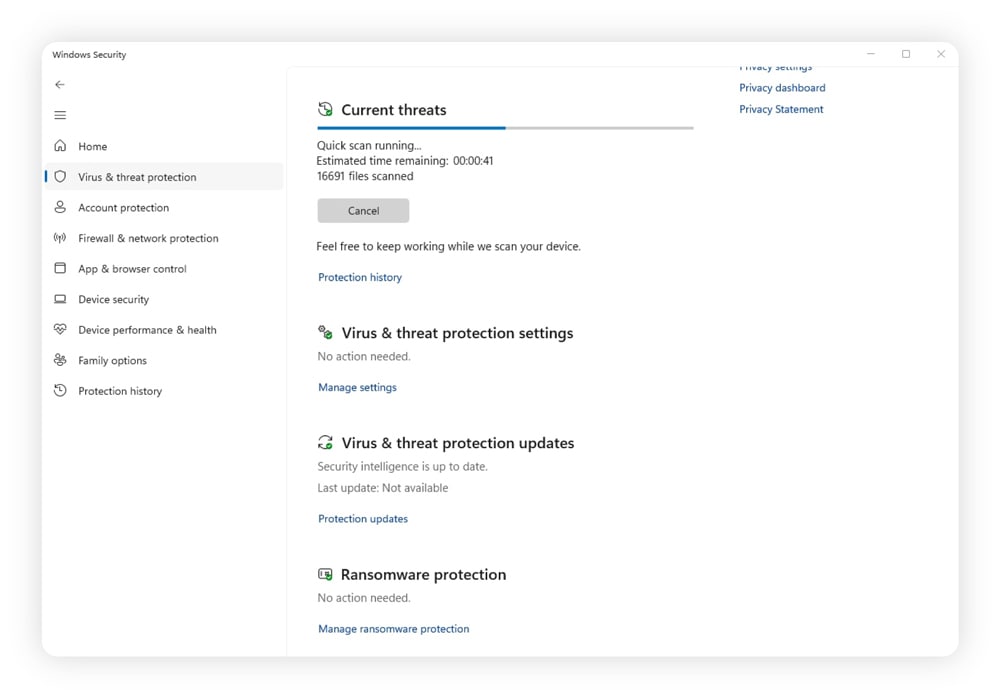Select the Device security icon
The width and height of the screenshot is (1000, 698).
(x=61, y=299)
